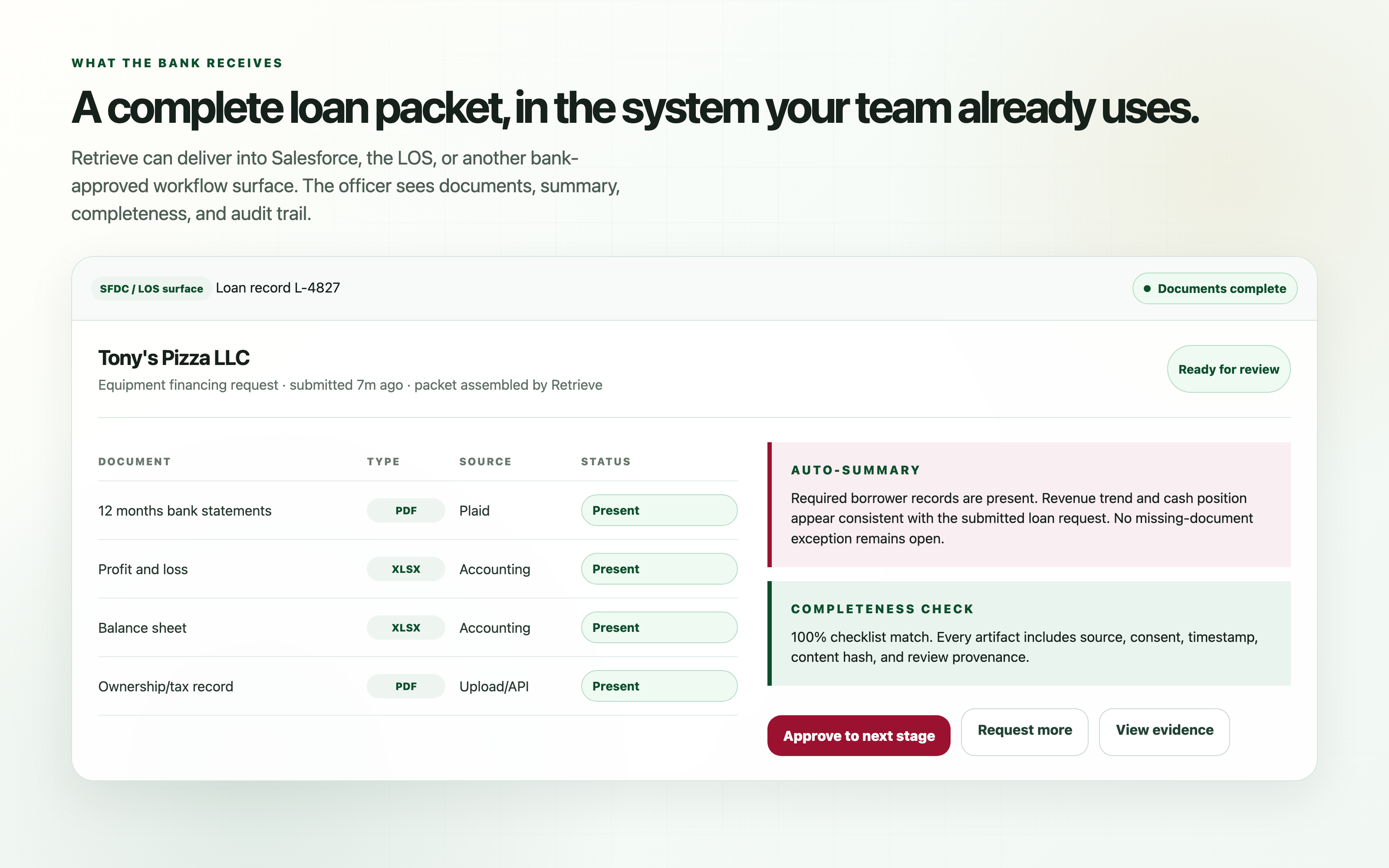Image resolution: width=1389 pixels, height=868 pixels.
Task: Click the TYPE column header
Action: point(383,461)
